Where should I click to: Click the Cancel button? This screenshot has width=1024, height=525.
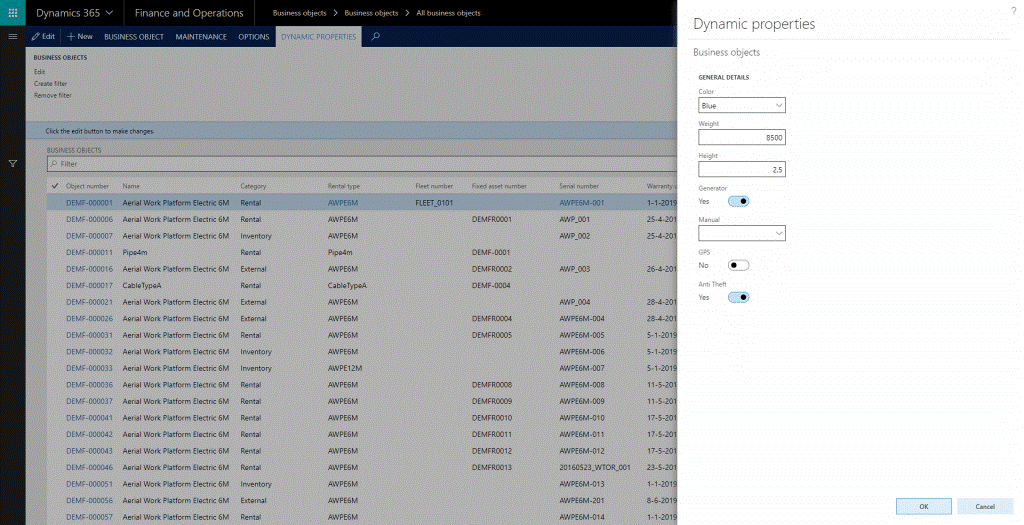coord(985,506)
